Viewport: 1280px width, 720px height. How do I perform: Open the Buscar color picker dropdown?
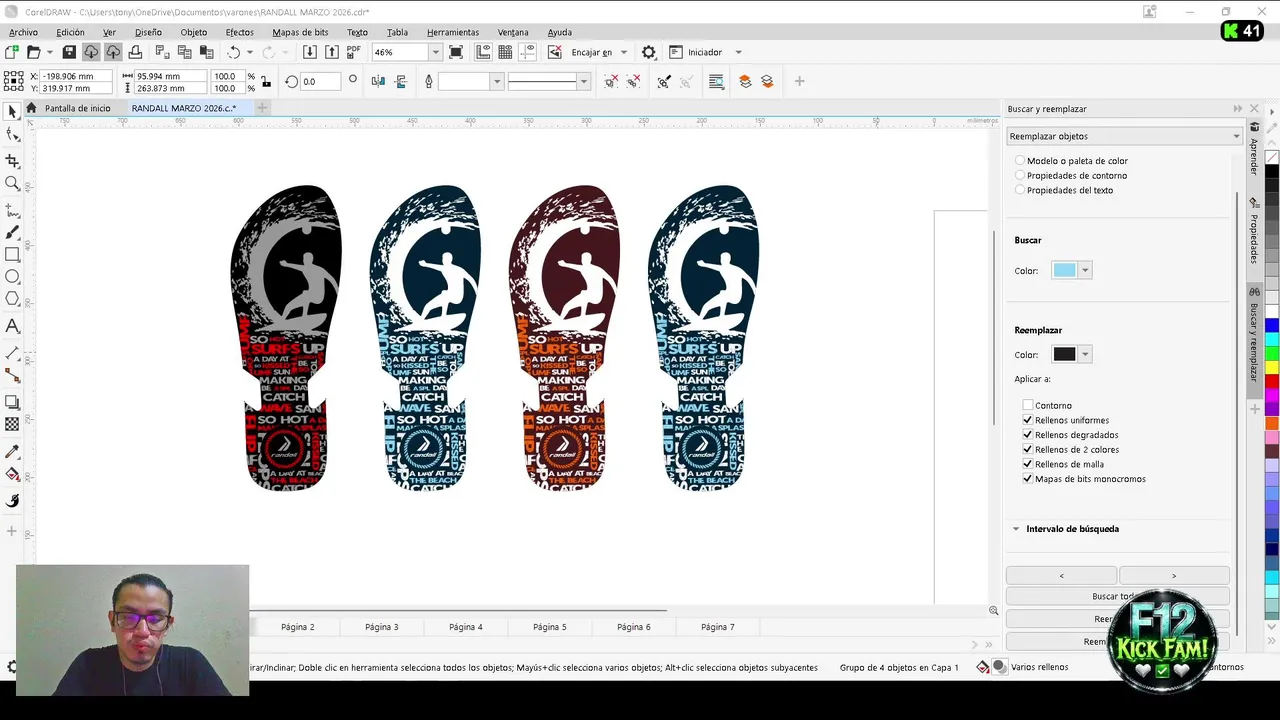coord(1085,270)
